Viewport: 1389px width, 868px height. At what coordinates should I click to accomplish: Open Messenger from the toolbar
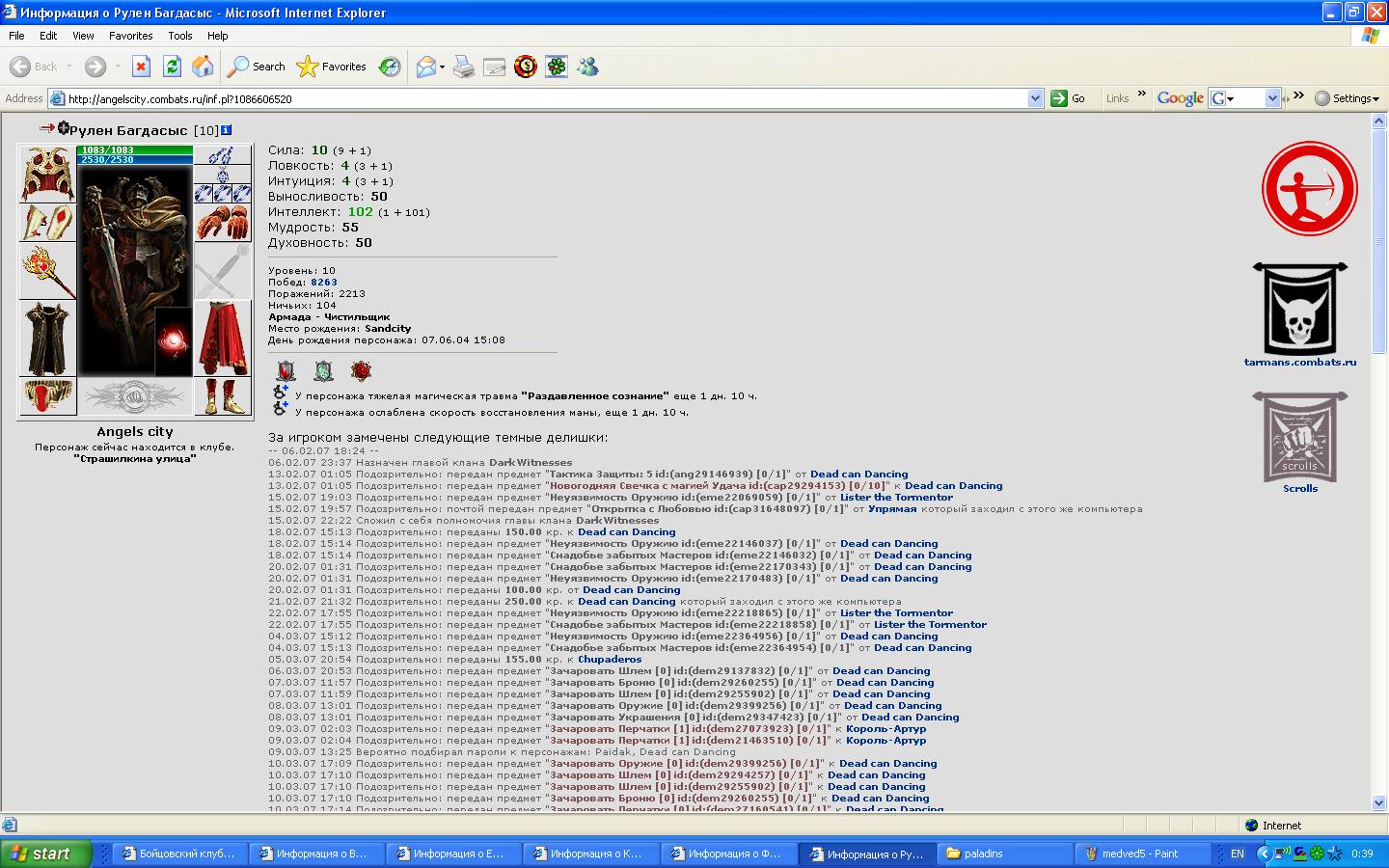[587, 67]
